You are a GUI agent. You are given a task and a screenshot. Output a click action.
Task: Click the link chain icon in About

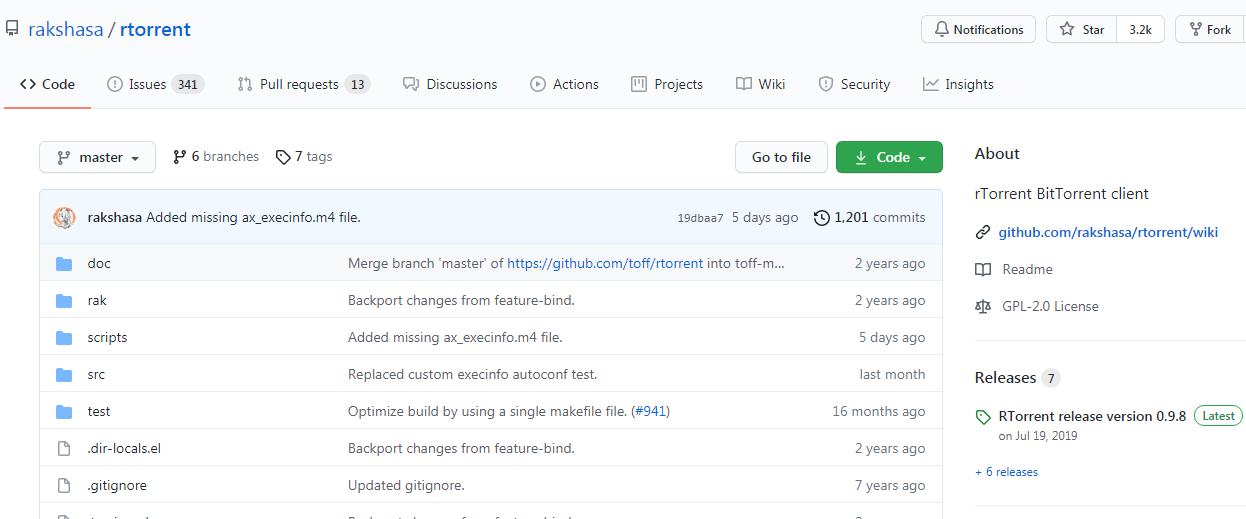983,232
